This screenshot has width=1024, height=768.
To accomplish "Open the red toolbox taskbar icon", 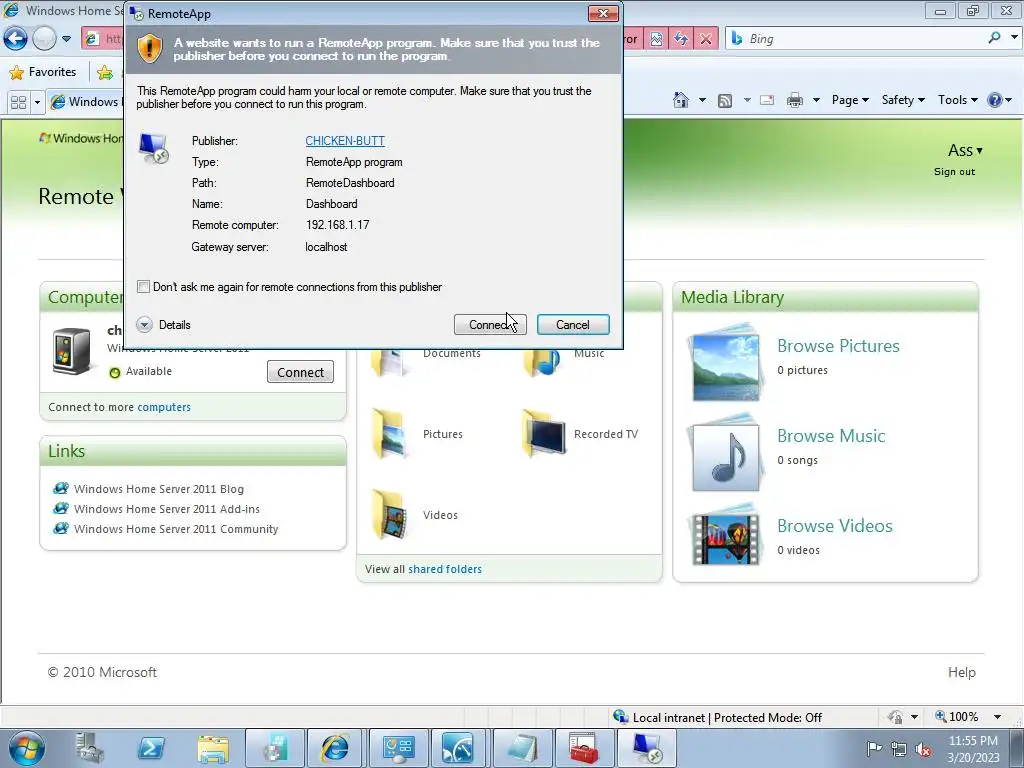I will click(x=583, y=748).
